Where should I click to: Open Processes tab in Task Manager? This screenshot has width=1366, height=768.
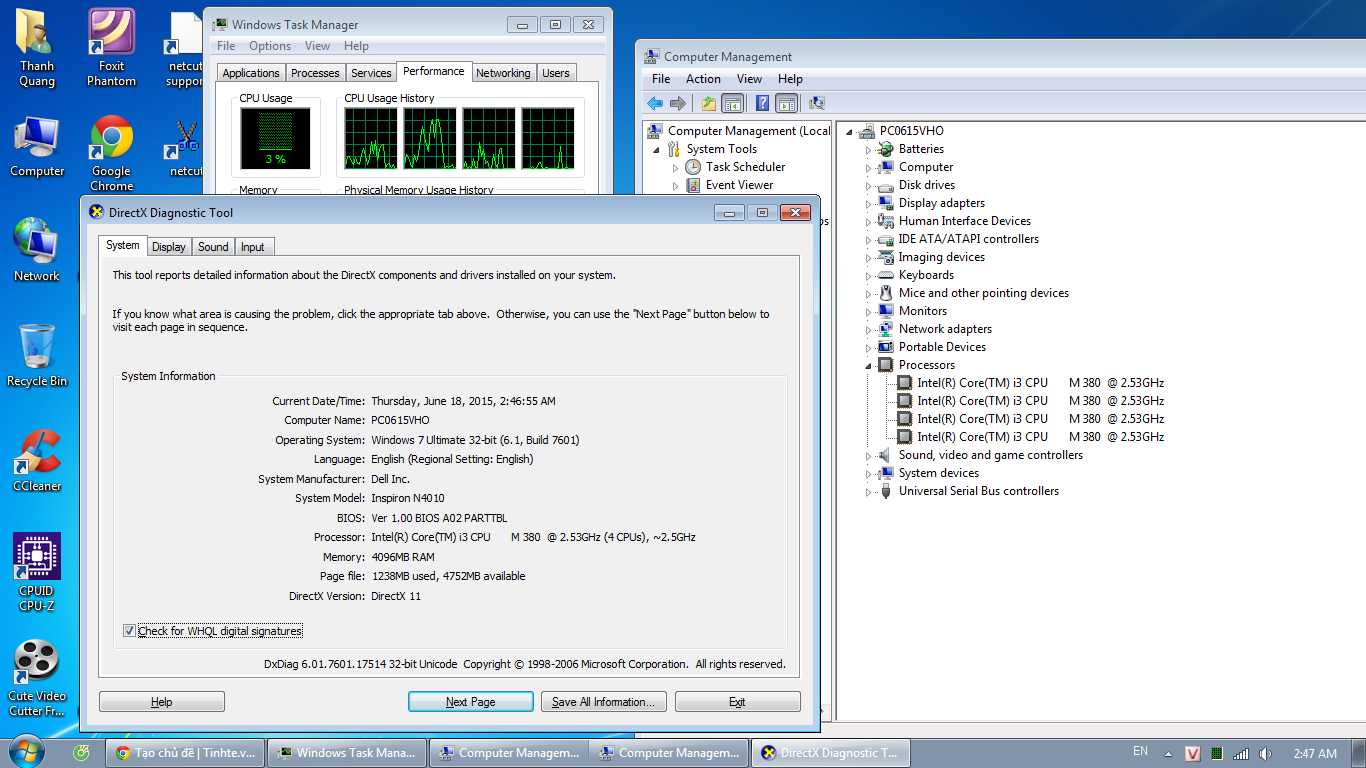[315, 73]
